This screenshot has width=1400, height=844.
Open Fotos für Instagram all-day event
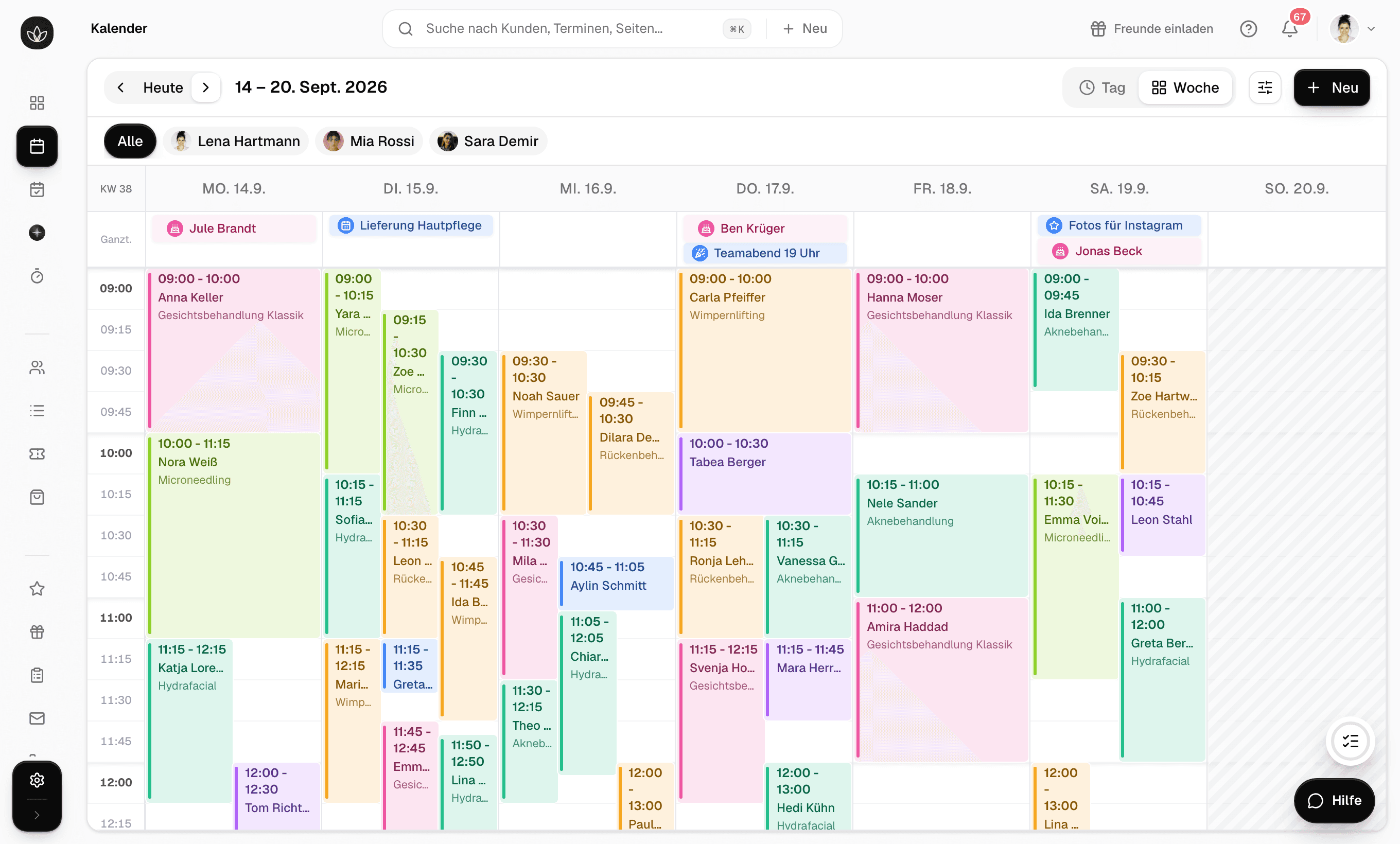click(1119, 225)
